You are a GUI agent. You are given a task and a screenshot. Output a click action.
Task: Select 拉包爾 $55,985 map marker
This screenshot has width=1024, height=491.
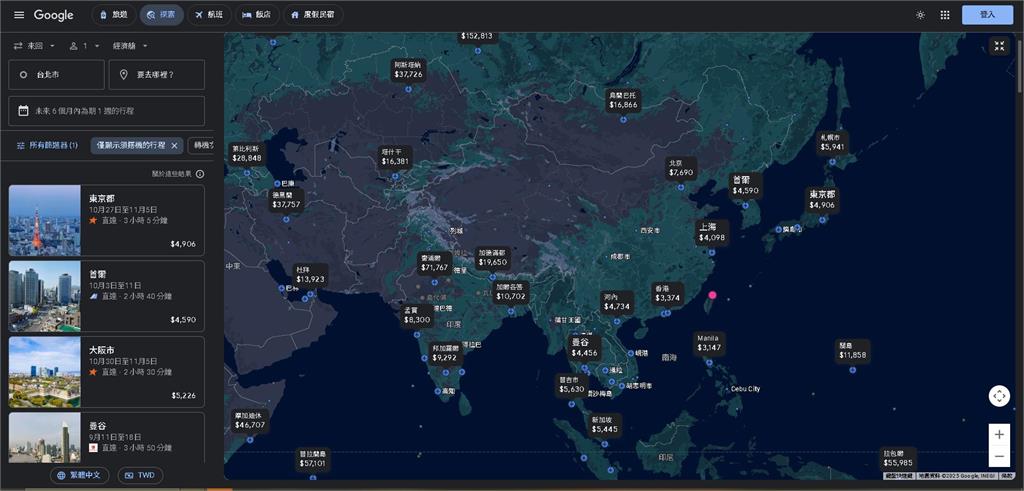897,458
